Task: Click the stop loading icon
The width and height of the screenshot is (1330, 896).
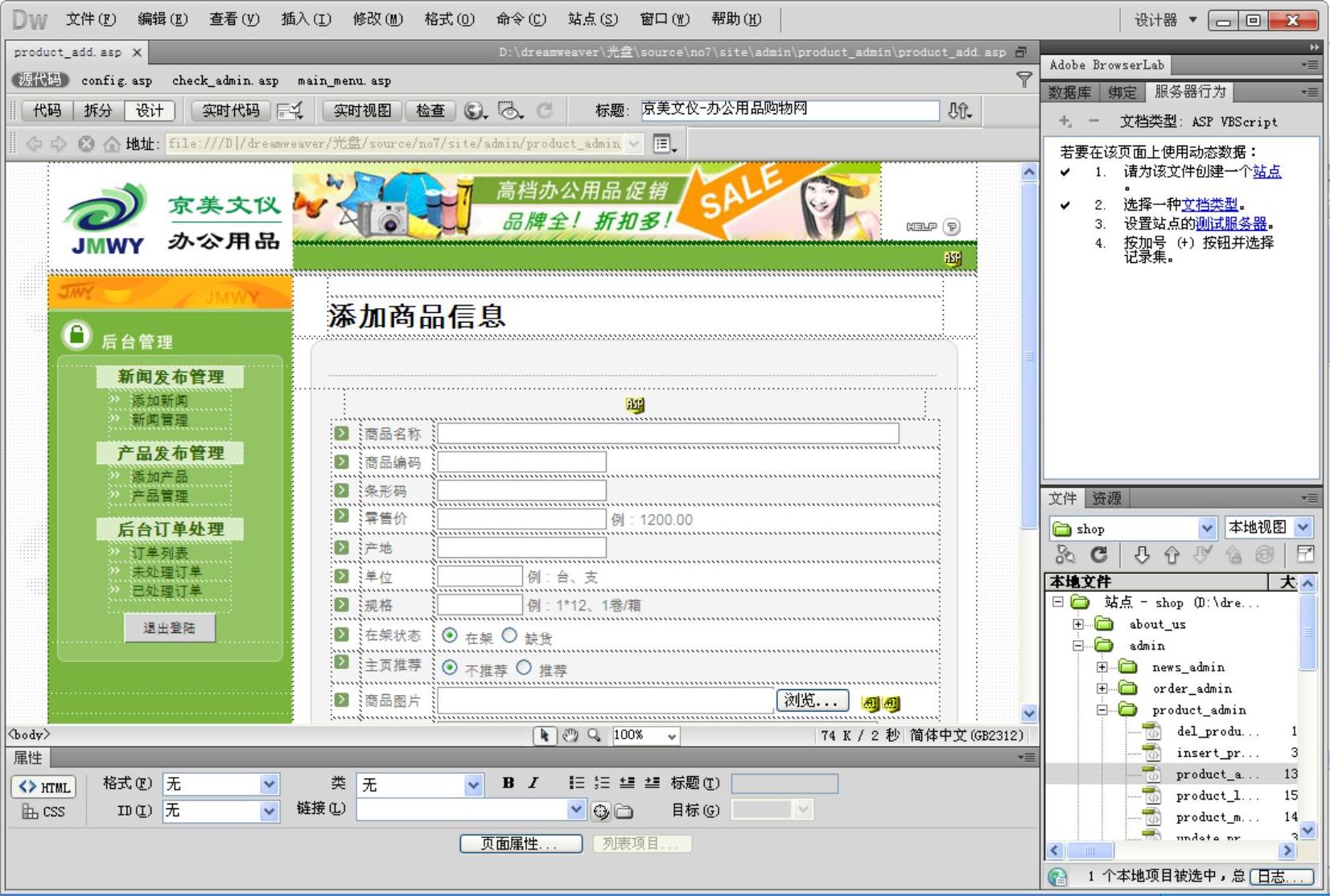Action: coord(85,144)
